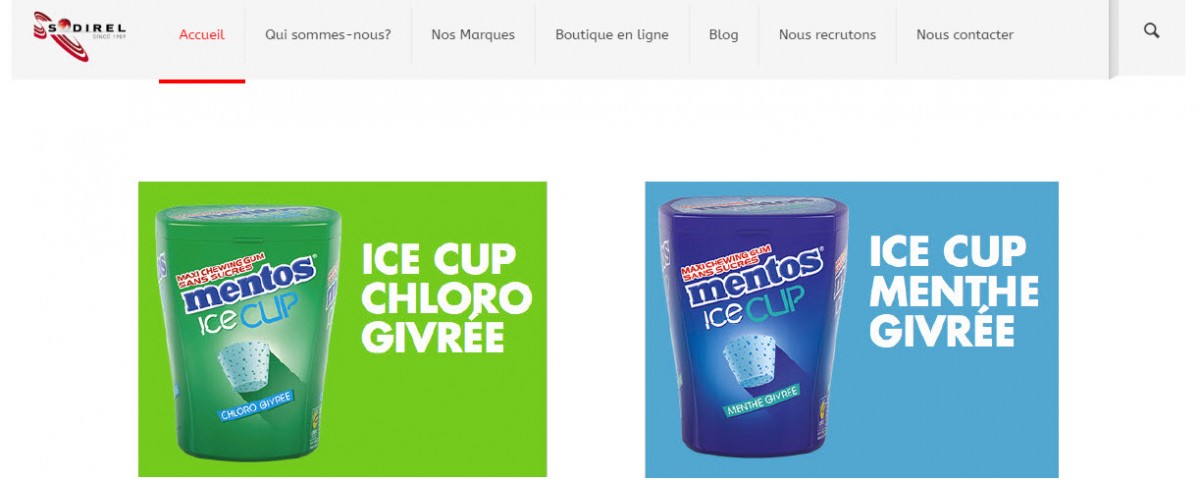Select Nos Marques in navigation

tap(473, 35)
